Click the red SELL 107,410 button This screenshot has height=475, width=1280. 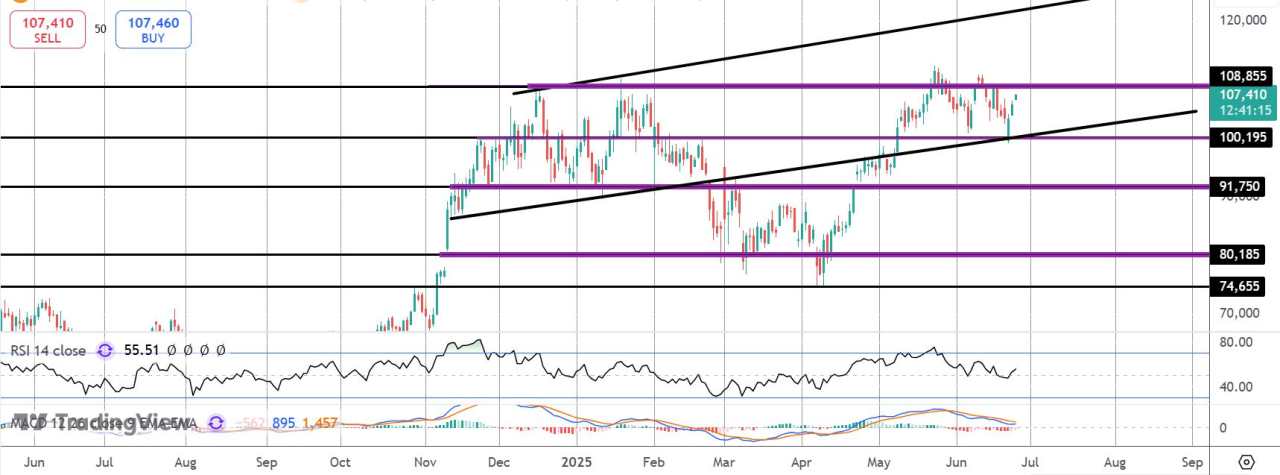(x=48, y=30)
